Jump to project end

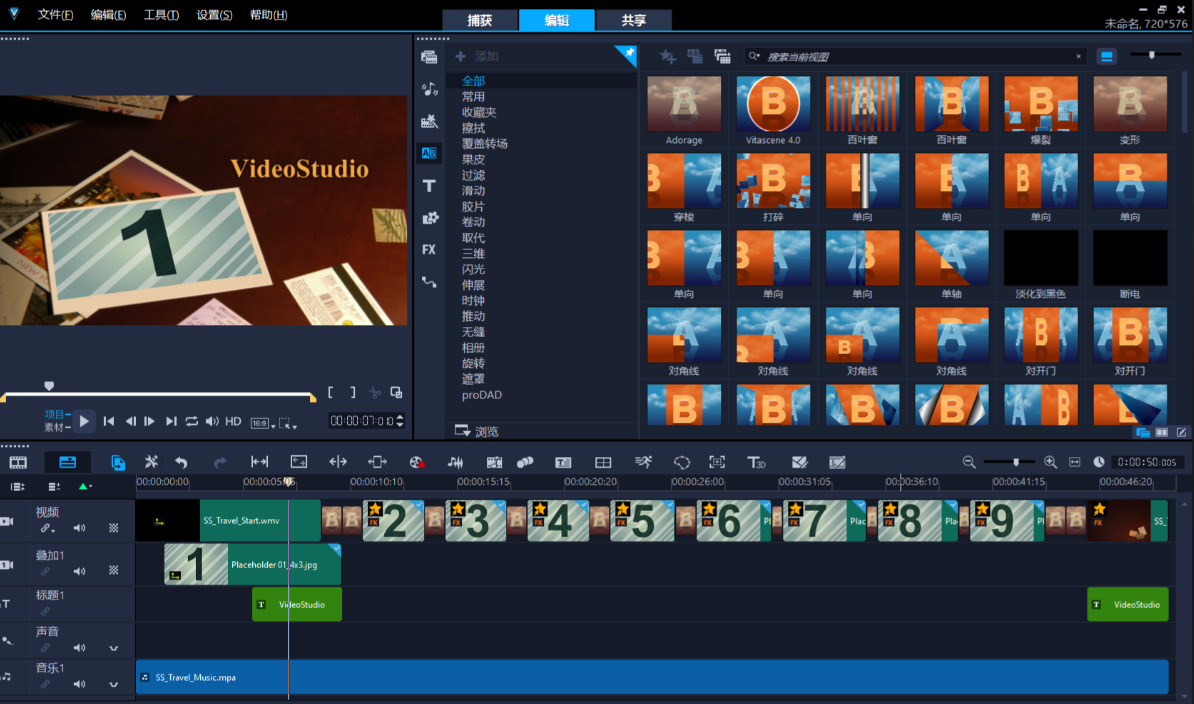click(x=171, y=421)
